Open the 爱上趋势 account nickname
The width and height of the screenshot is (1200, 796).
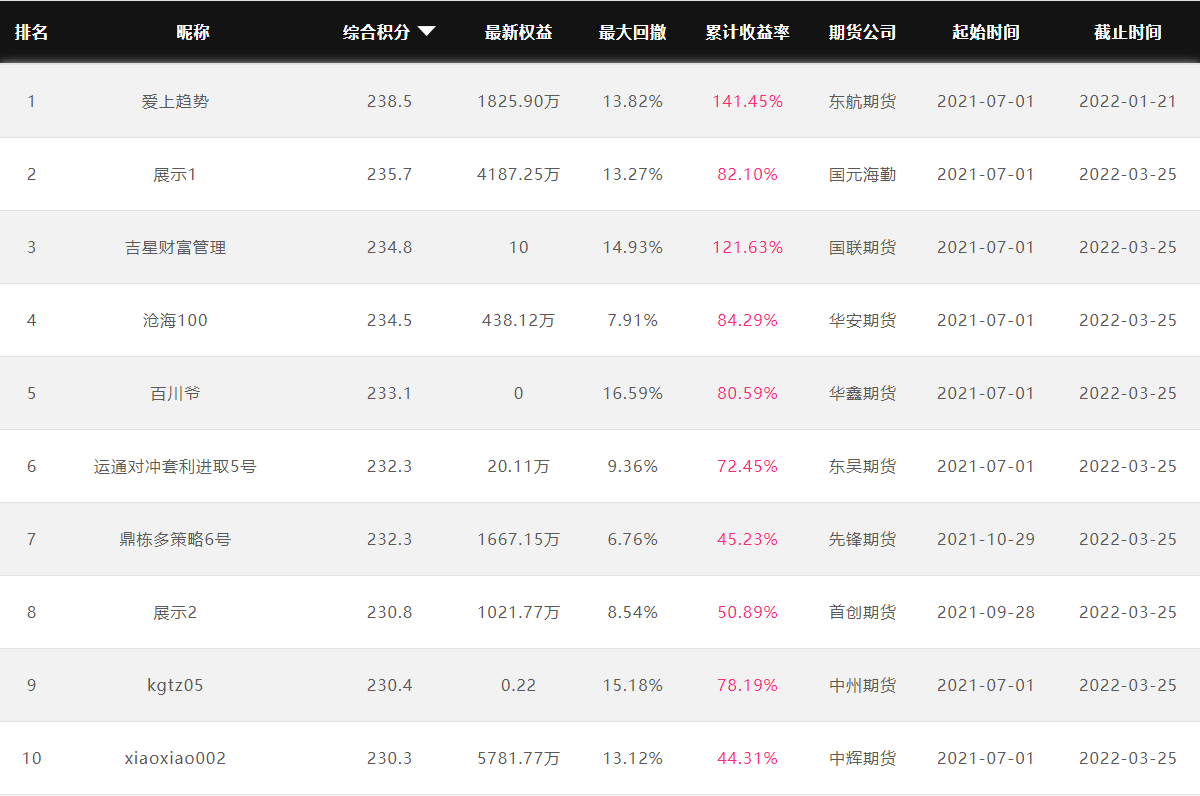(175, 101)
